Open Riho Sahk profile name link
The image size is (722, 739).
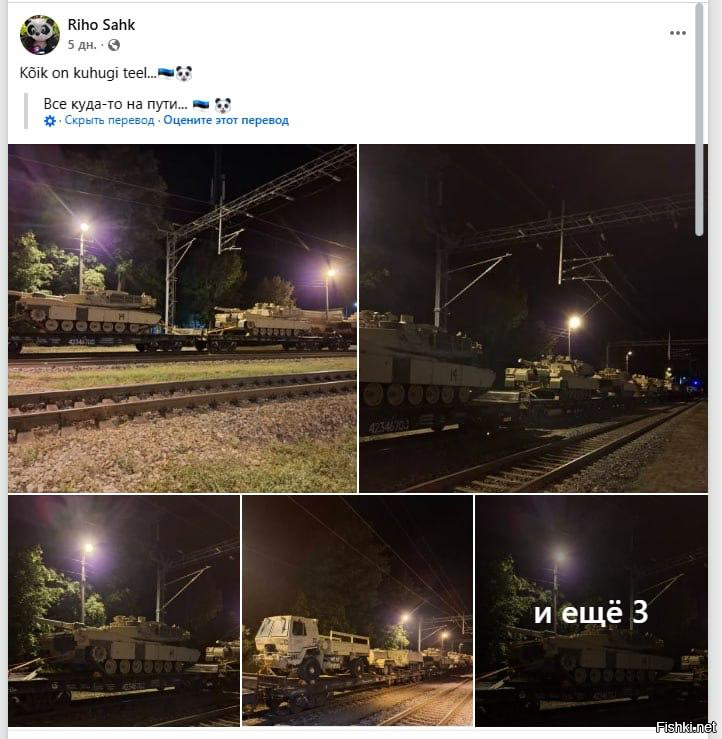[101, 25]
